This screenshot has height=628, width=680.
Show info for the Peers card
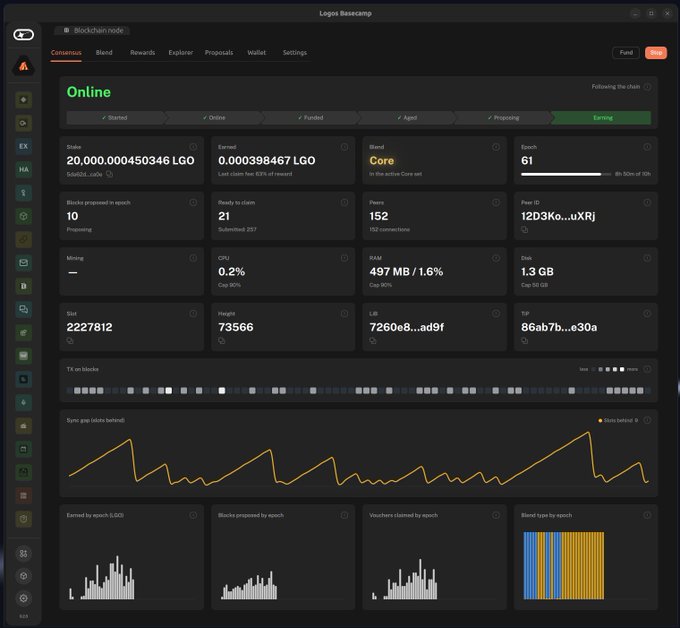(x=496, y=203)
